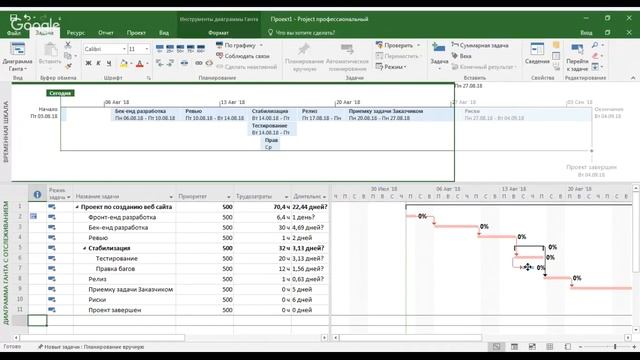640x360 pixels.
Task: Collapse the Стабилизация summary task
Action: [x=84, y=248]
